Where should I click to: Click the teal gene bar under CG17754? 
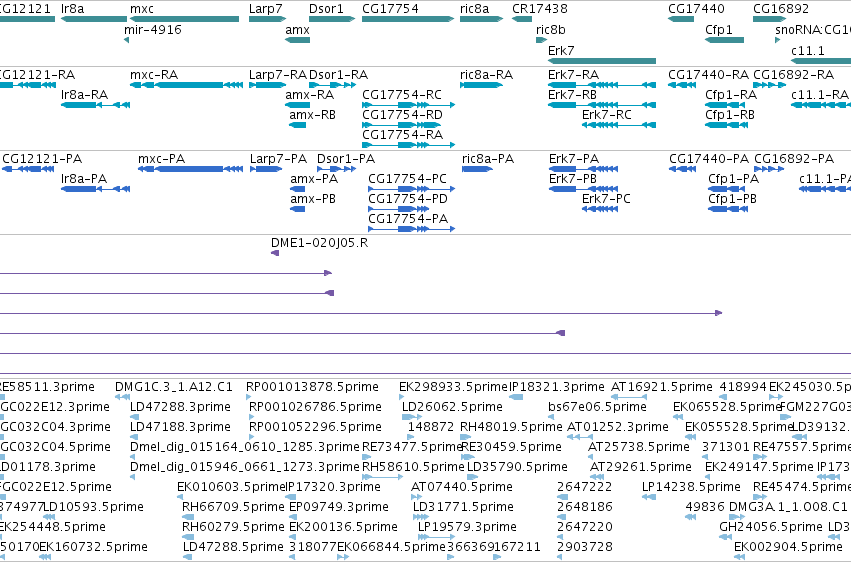point(408,19)
